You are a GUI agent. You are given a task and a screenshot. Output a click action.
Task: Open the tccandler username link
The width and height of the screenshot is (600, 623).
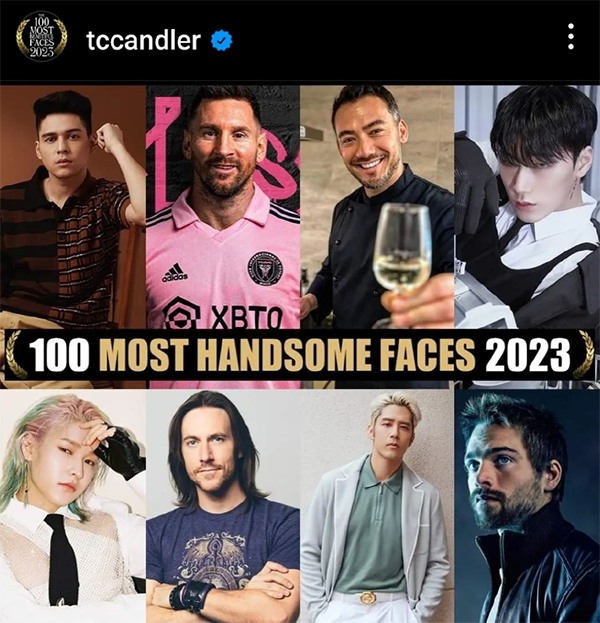click(x=143, y=40)
